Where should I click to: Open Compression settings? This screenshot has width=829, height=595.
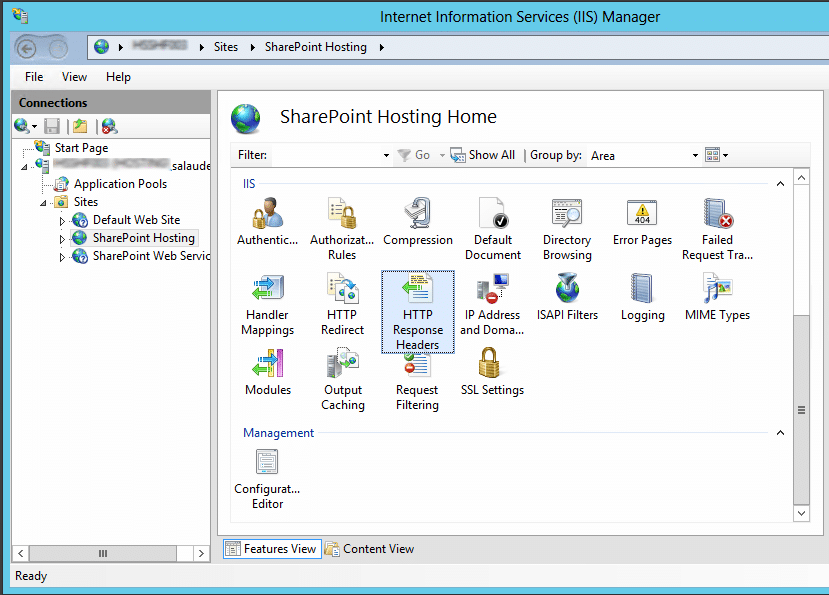pyautogui.click(x=418, y=218)
